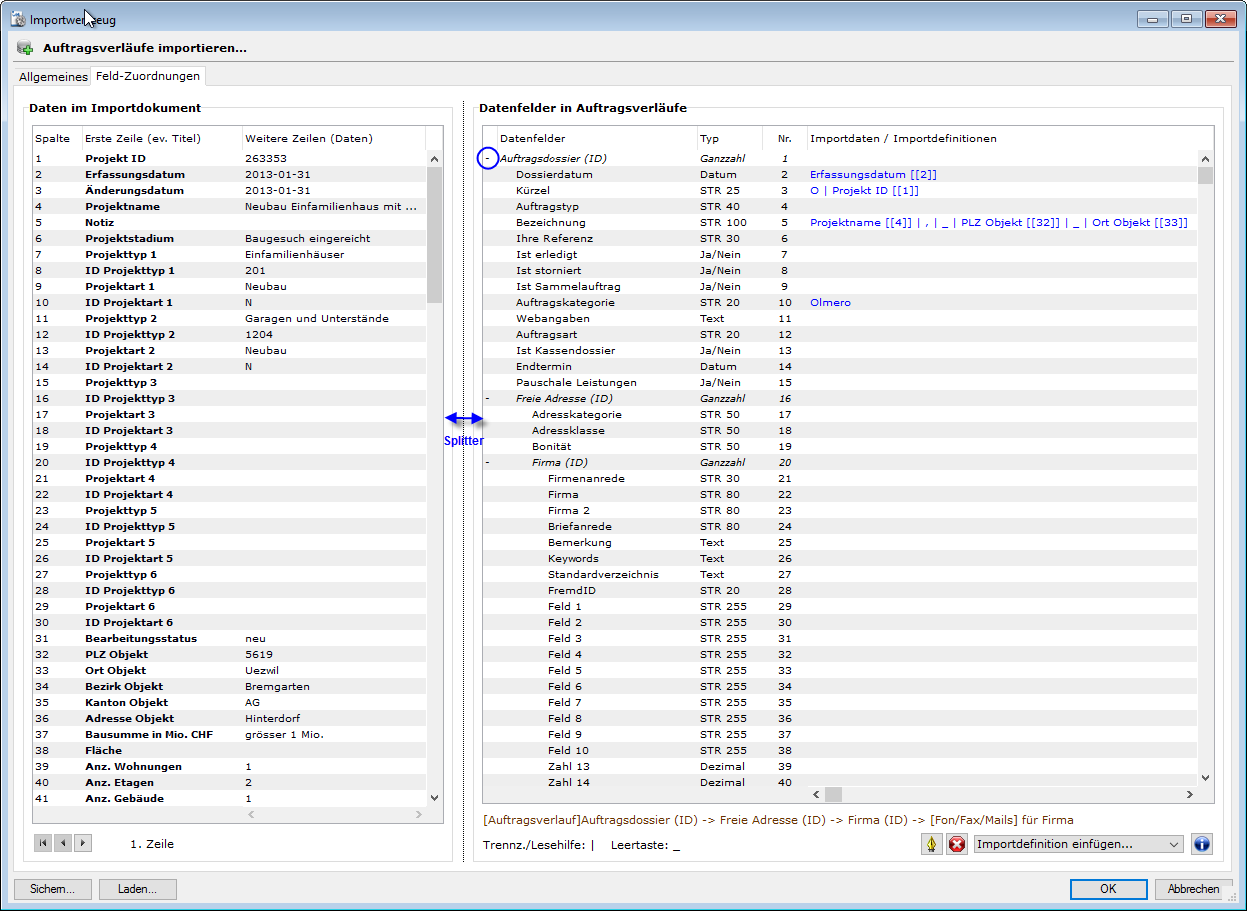Click the Importwerkzeug title bar icon
Screen dimensions: 1247x911
[18, 18]
